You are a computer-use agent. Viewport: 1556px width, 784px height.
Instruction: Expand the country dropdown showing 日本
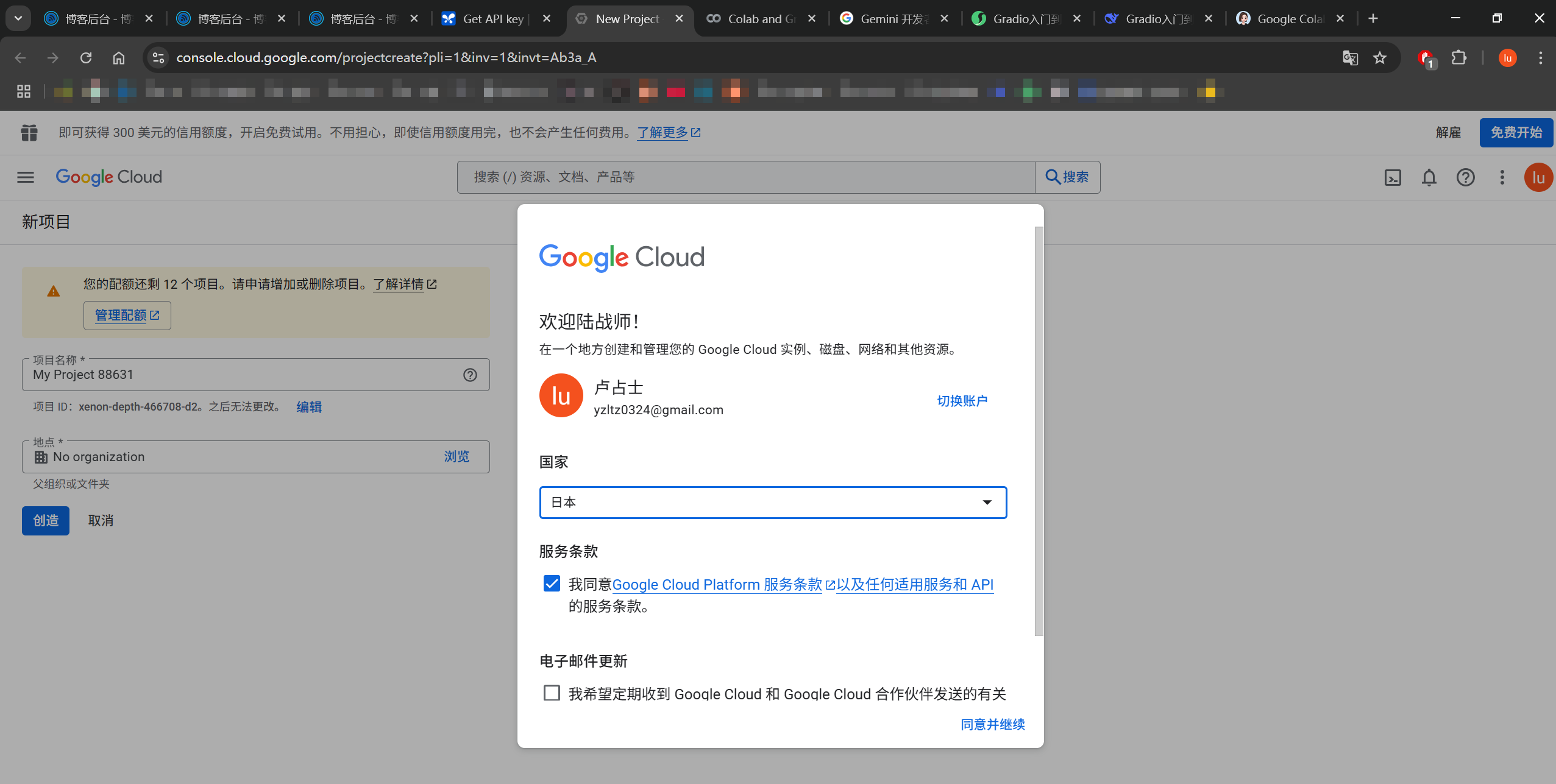(772, 502)
